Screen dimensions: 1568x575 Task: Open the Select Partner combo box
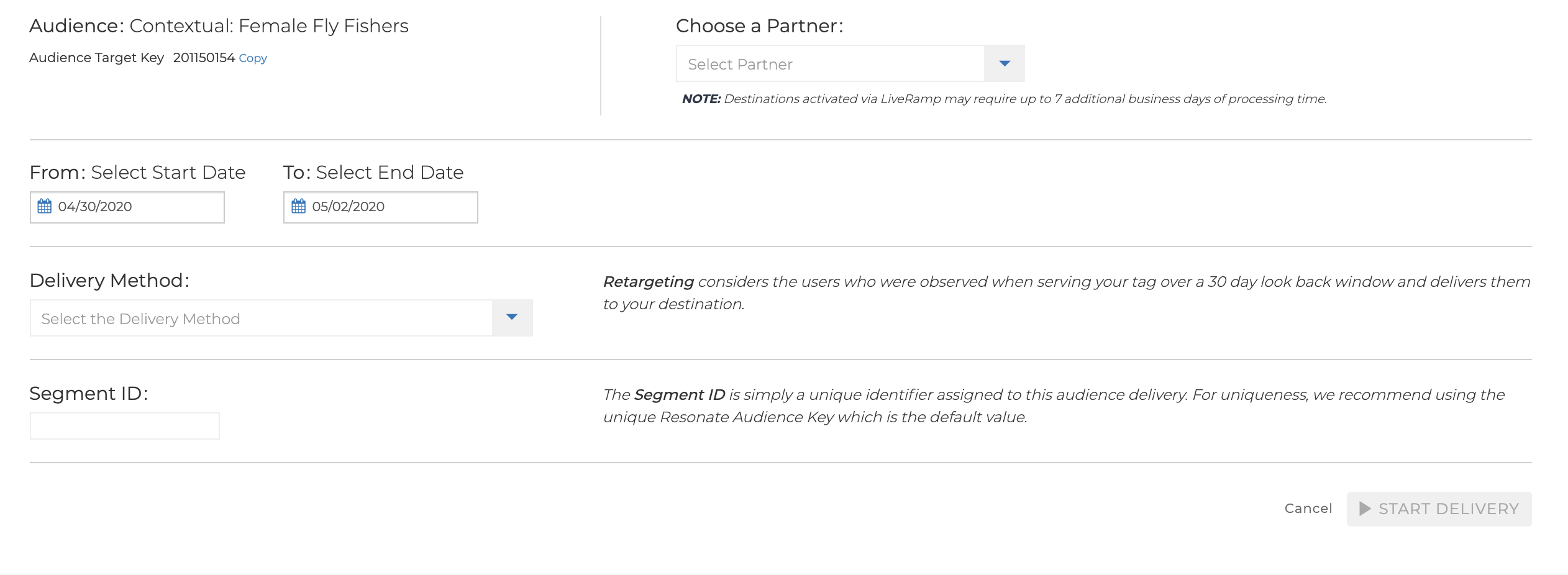click(x=850, y=63)
